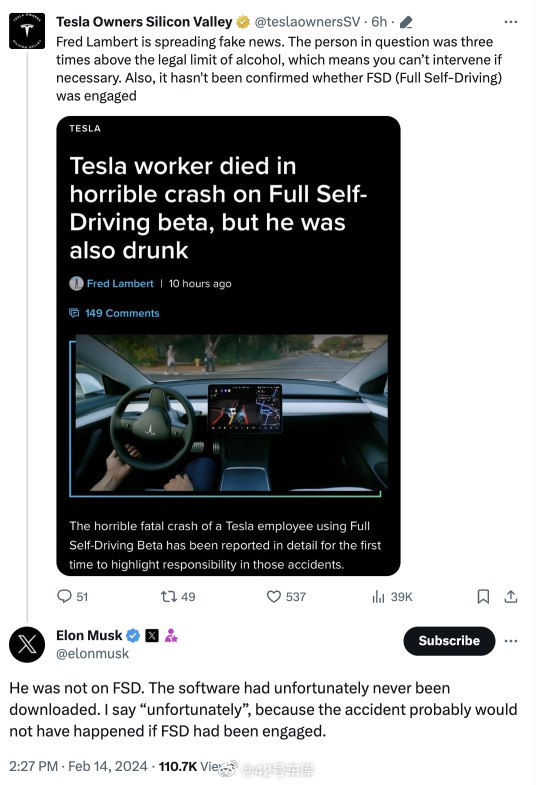
Task: Open Tesla Owners Silicon Valley profile avatar
Action: click(27, 31)
